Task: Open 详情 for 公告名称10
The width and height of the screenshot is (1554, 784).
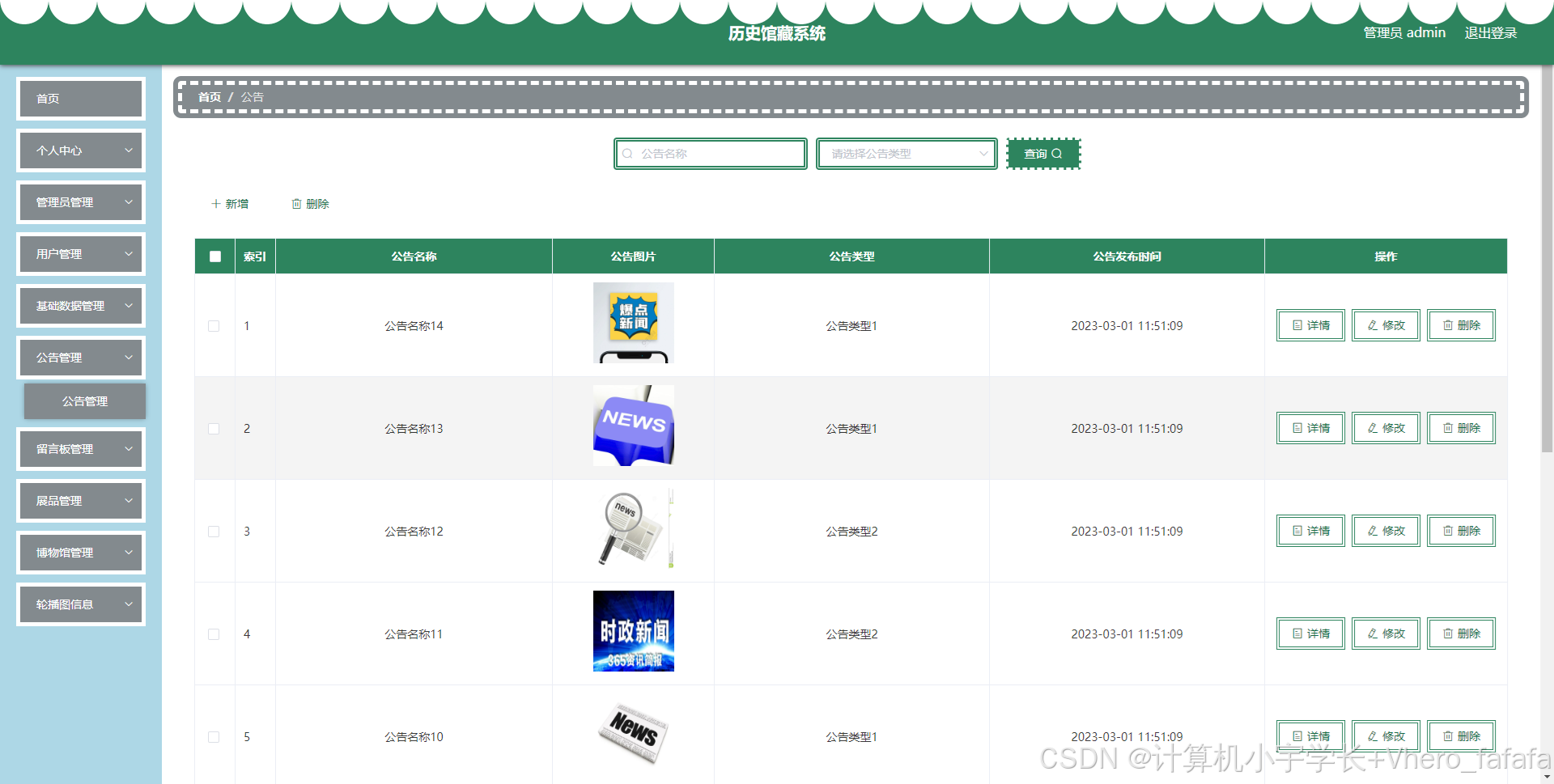Action: point(1310,736)
